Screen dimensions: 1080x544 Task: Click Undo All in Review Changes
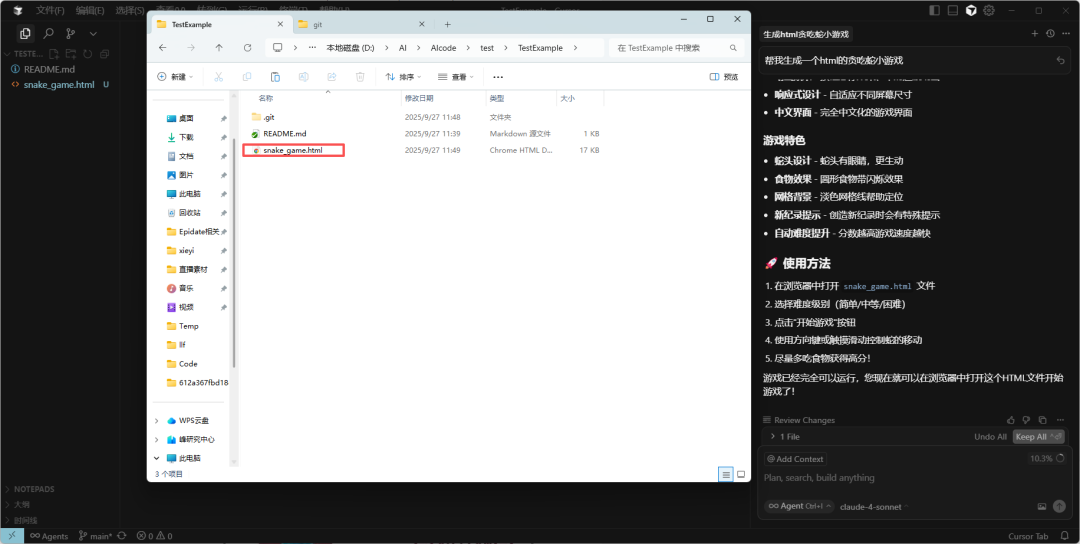click(x=989, y=437)
